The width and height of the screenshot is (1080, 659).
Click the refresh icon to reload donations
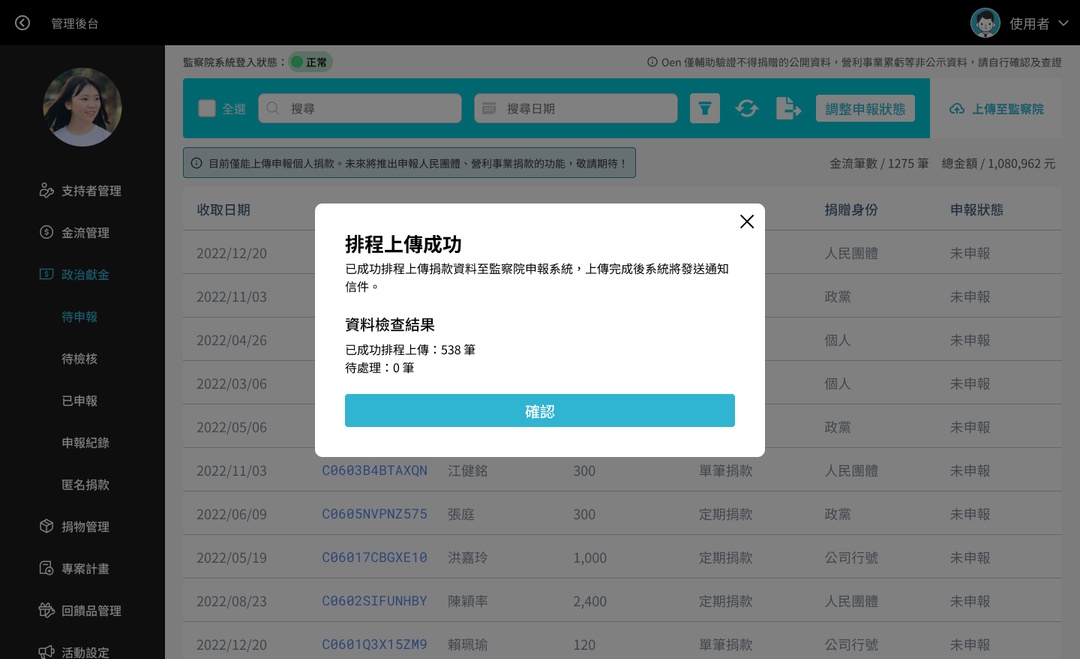[x=747, y=108]
